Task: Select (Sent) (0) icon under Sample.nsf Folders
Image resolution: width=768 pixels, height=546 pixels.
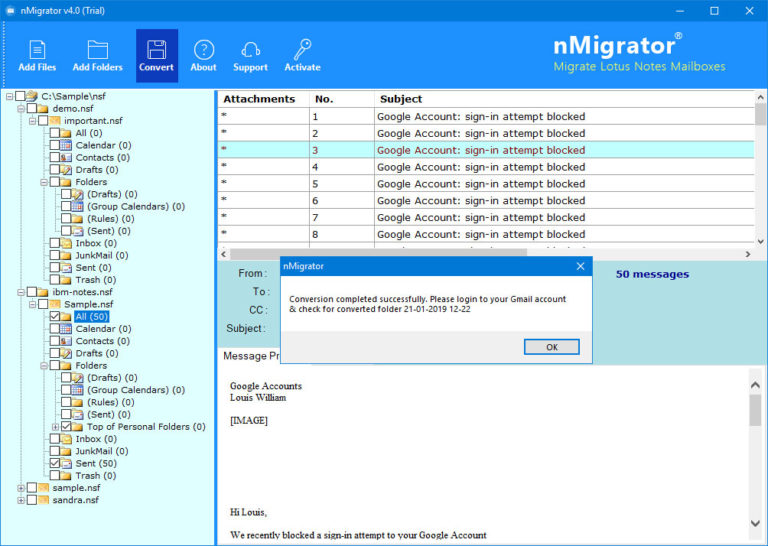Action: (77, 414)
